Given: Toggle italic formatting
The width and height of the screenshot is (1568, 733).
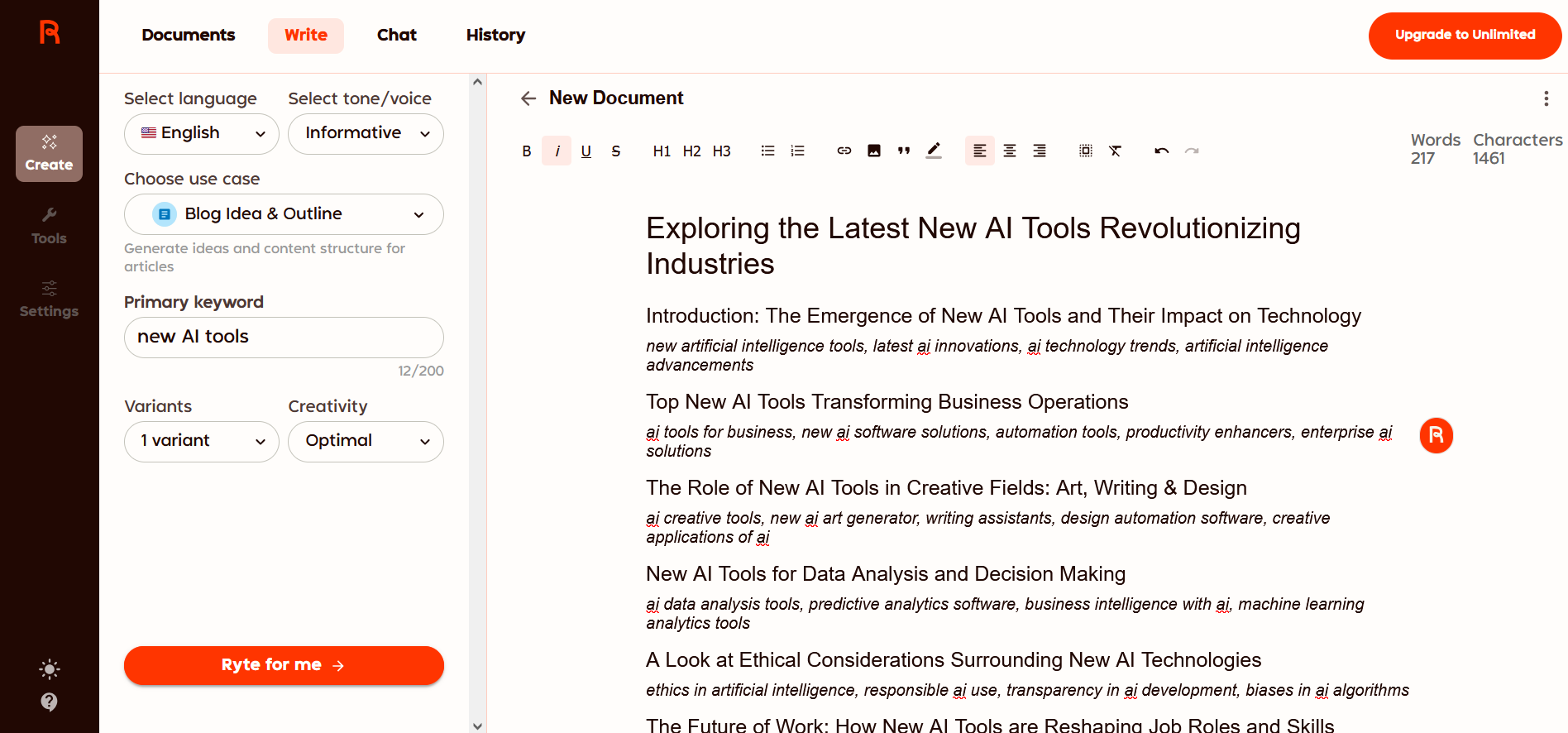Looking at the screenshot, I should (557, 151).
